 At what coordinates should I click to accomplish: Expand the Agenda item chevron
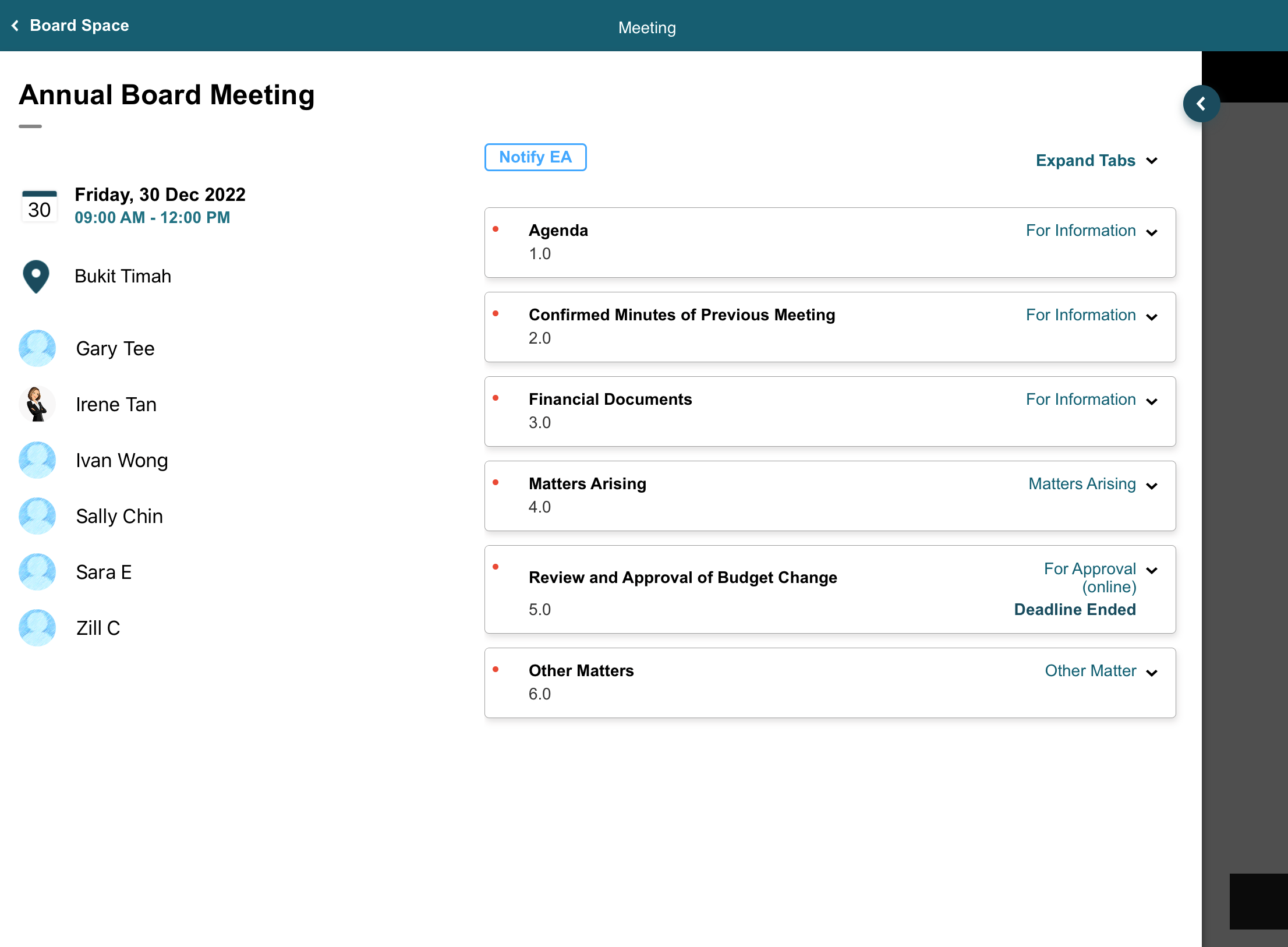[1151, 233]
